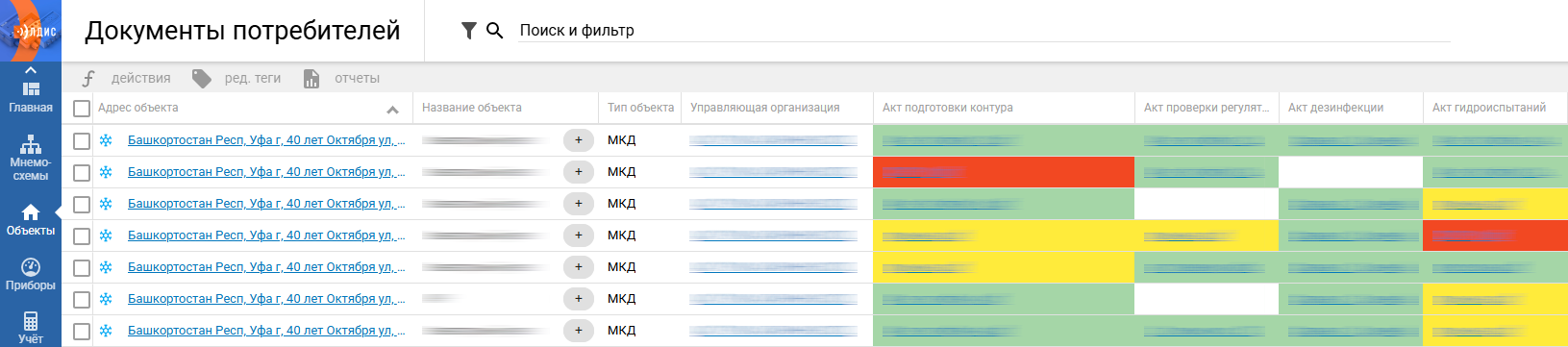This screenshot has height=347, width=1568.
Task: Collapse sidebar with the top chevron
Action: [x=31, y=70]
